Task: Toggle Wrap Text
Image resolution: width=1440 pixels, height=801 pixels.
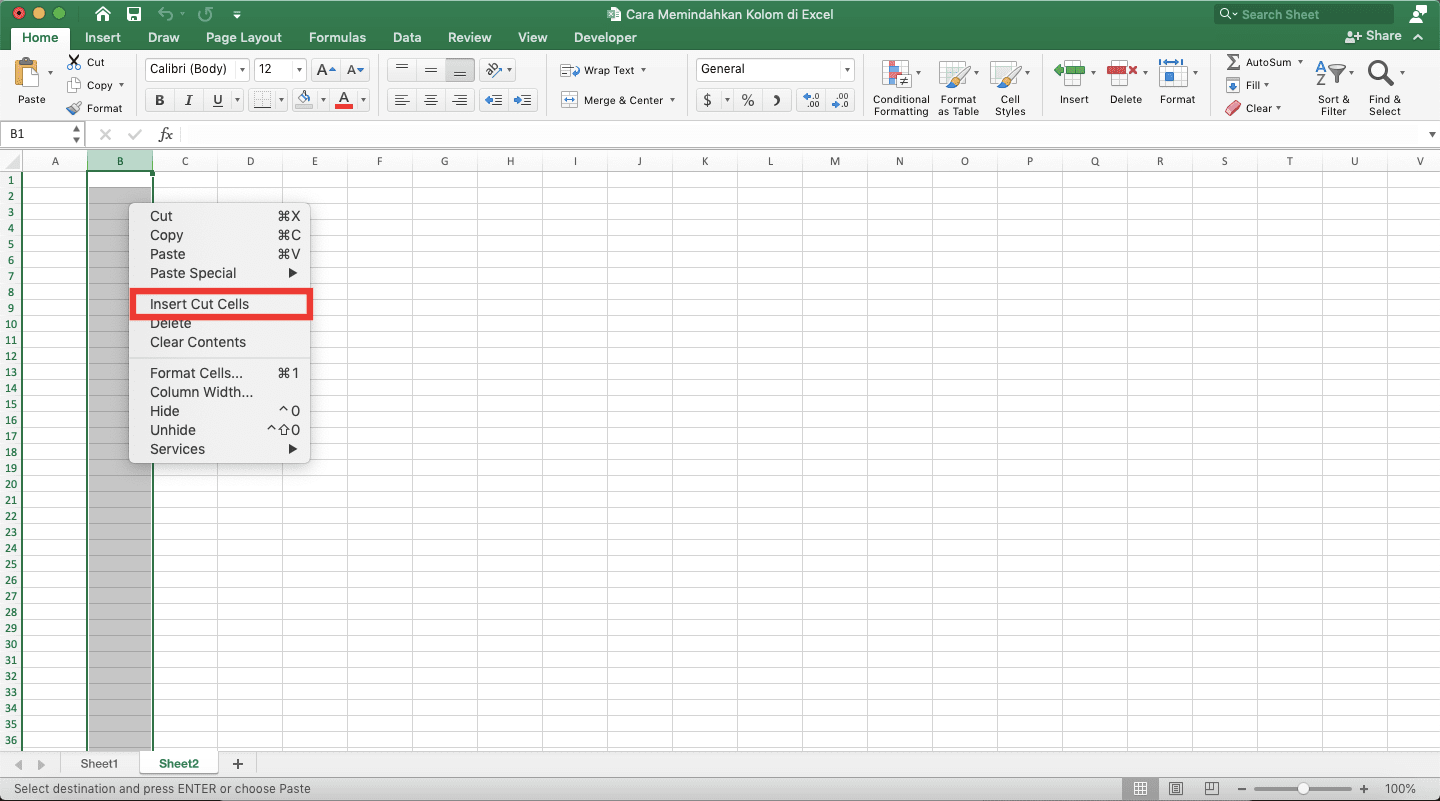Action: coord(603,70)
